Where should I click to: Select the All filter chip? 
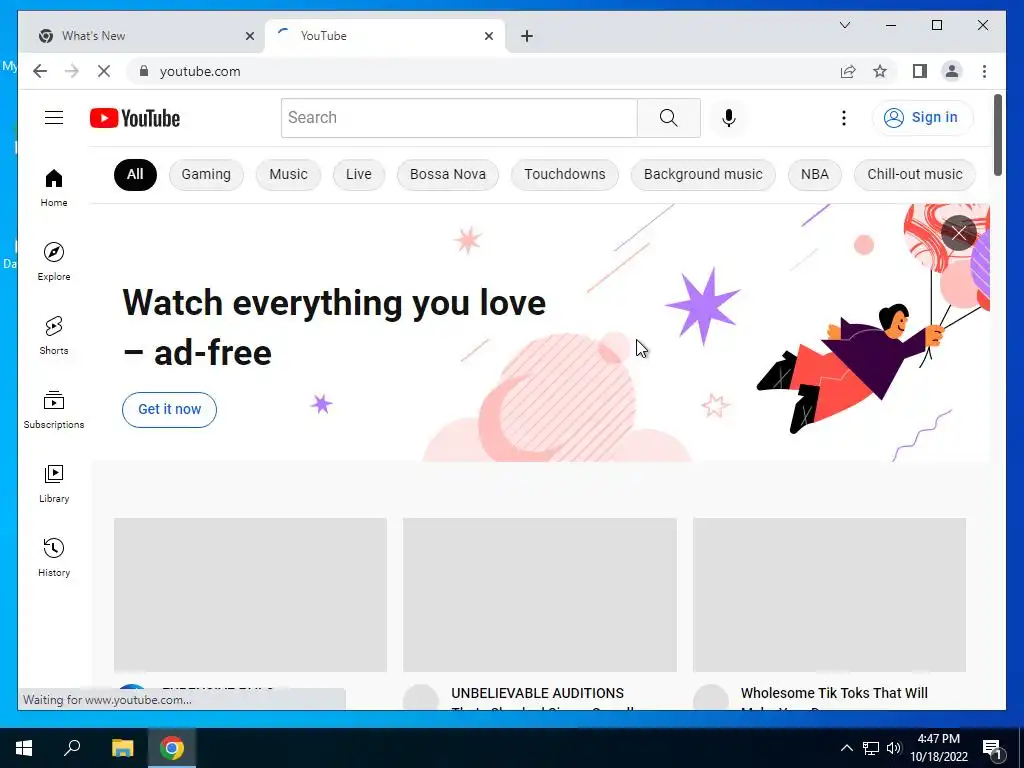click(135, 174)
